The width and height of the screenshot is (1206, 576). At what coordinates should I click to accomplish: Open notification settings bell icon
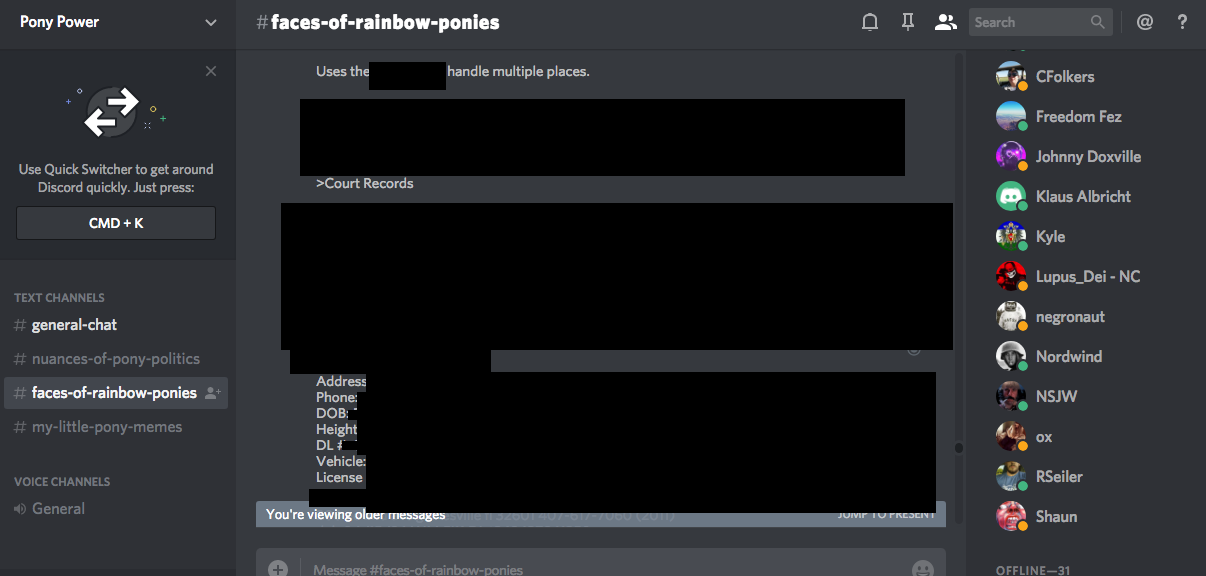pyautogui.click(x=870, y=22)
